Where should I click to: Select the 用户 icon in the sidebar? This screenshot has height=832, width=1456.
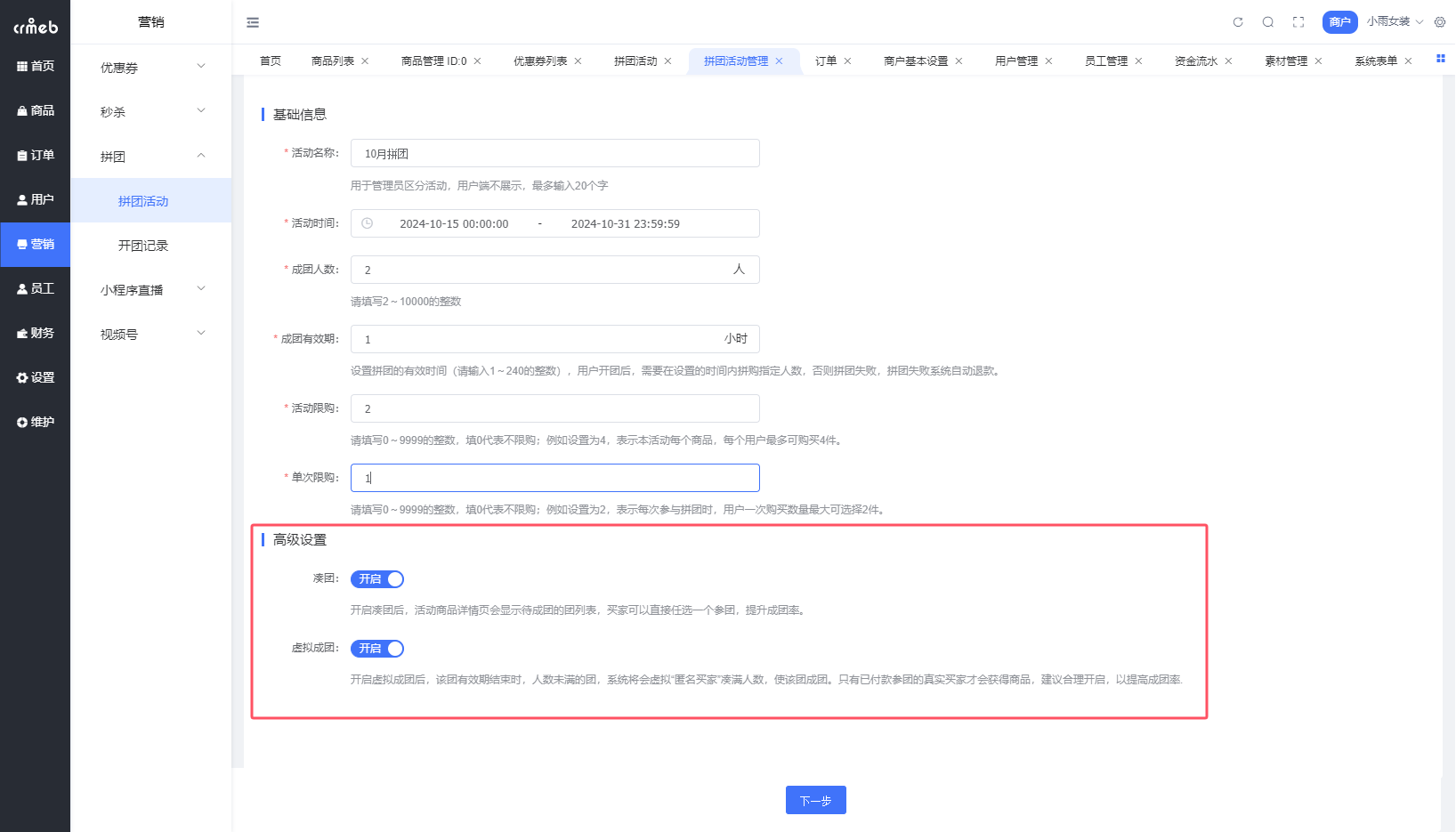tap(36, 199)
